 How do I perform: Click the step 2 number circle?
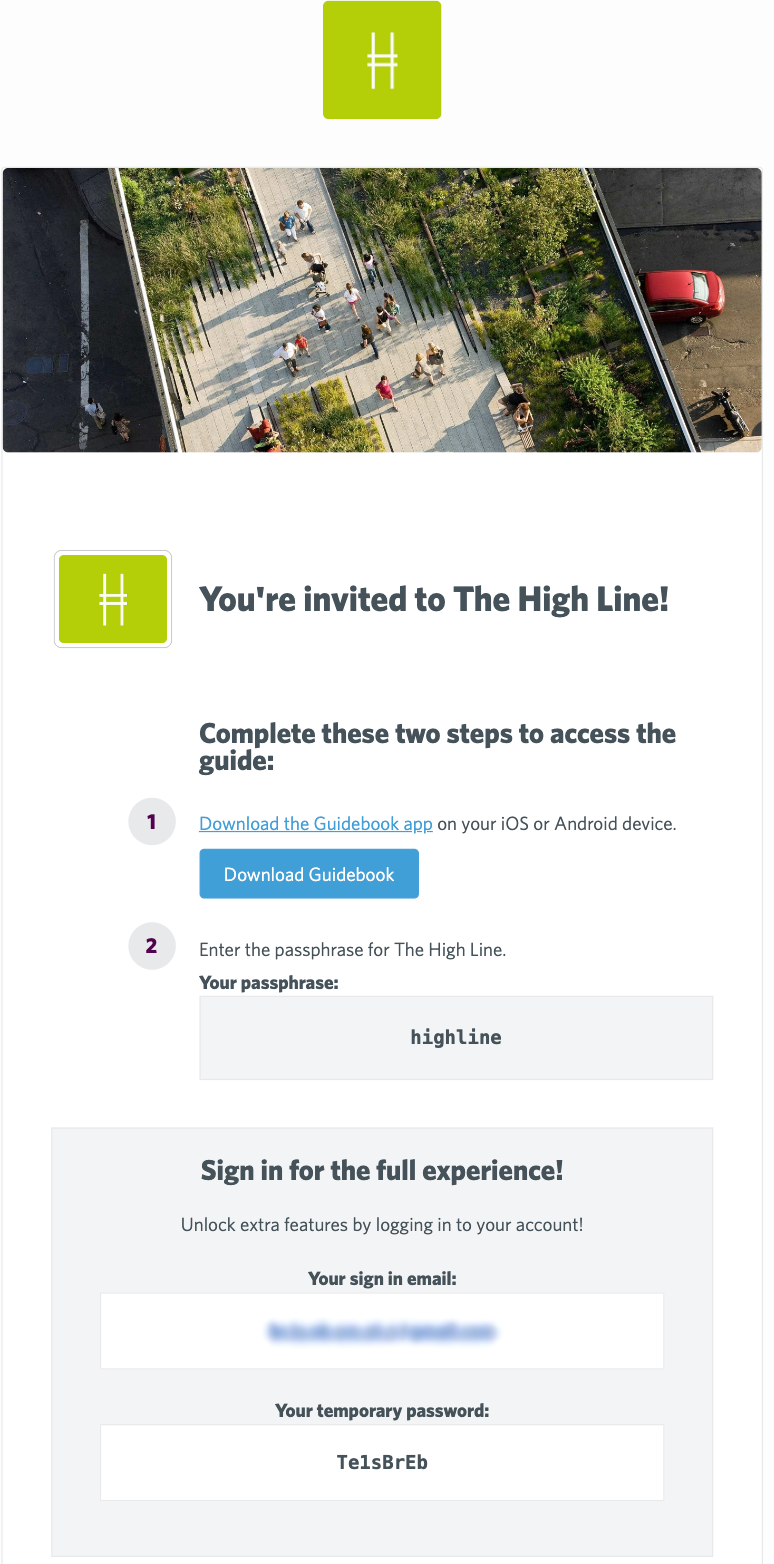[152, 946]
